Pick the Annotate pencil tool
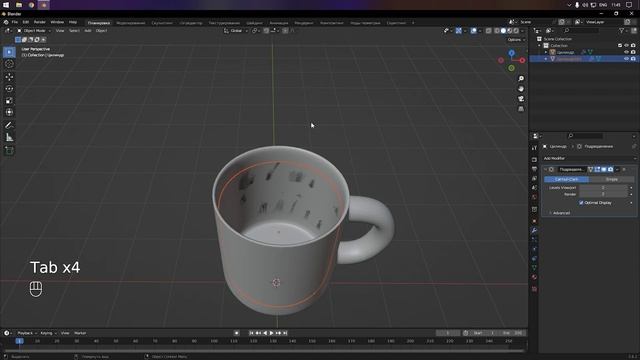The image size is (640, 360). click(9, 125)
